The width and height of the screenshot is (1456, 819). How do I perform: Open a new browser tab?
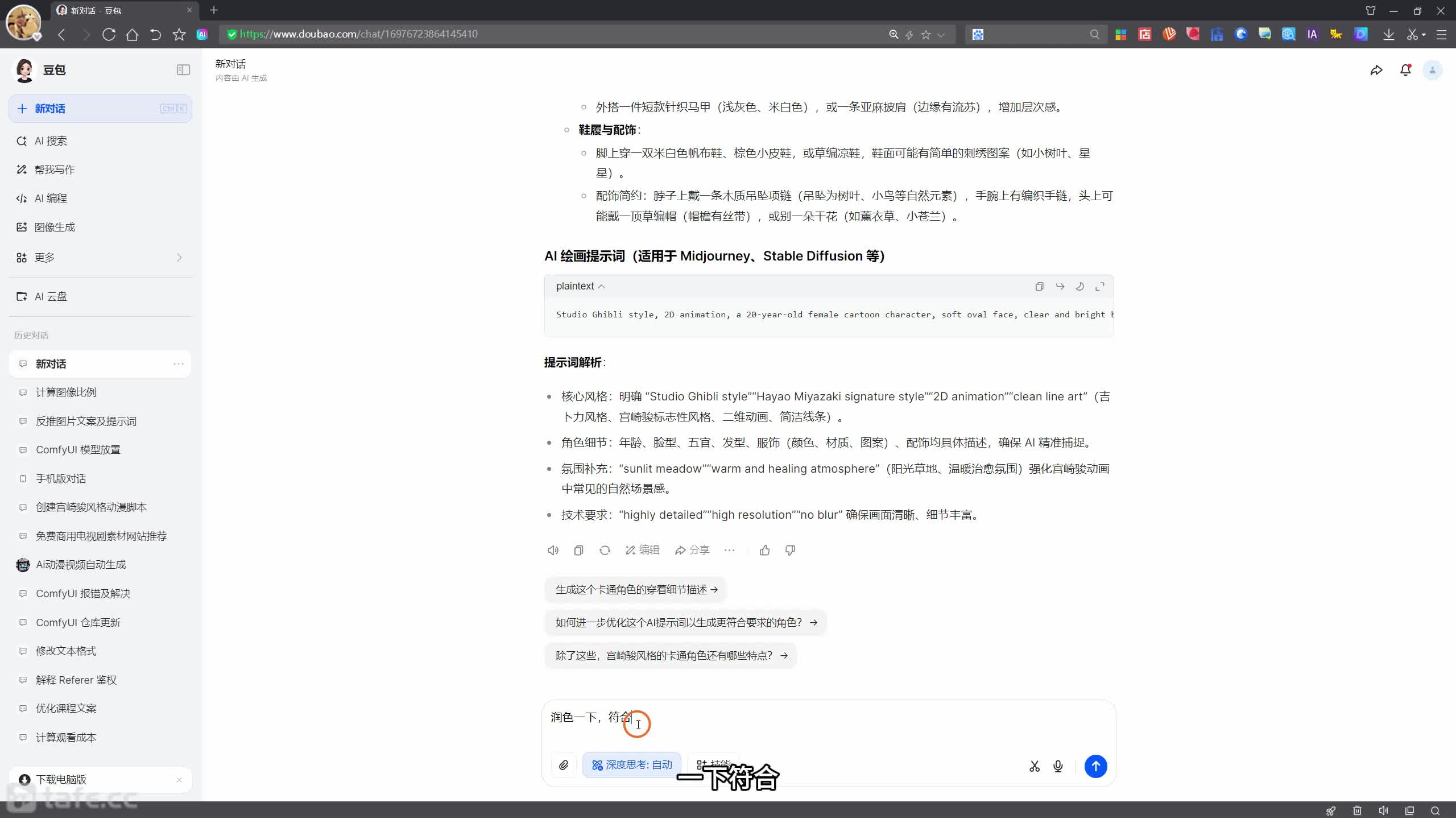(x=214, y=10)
